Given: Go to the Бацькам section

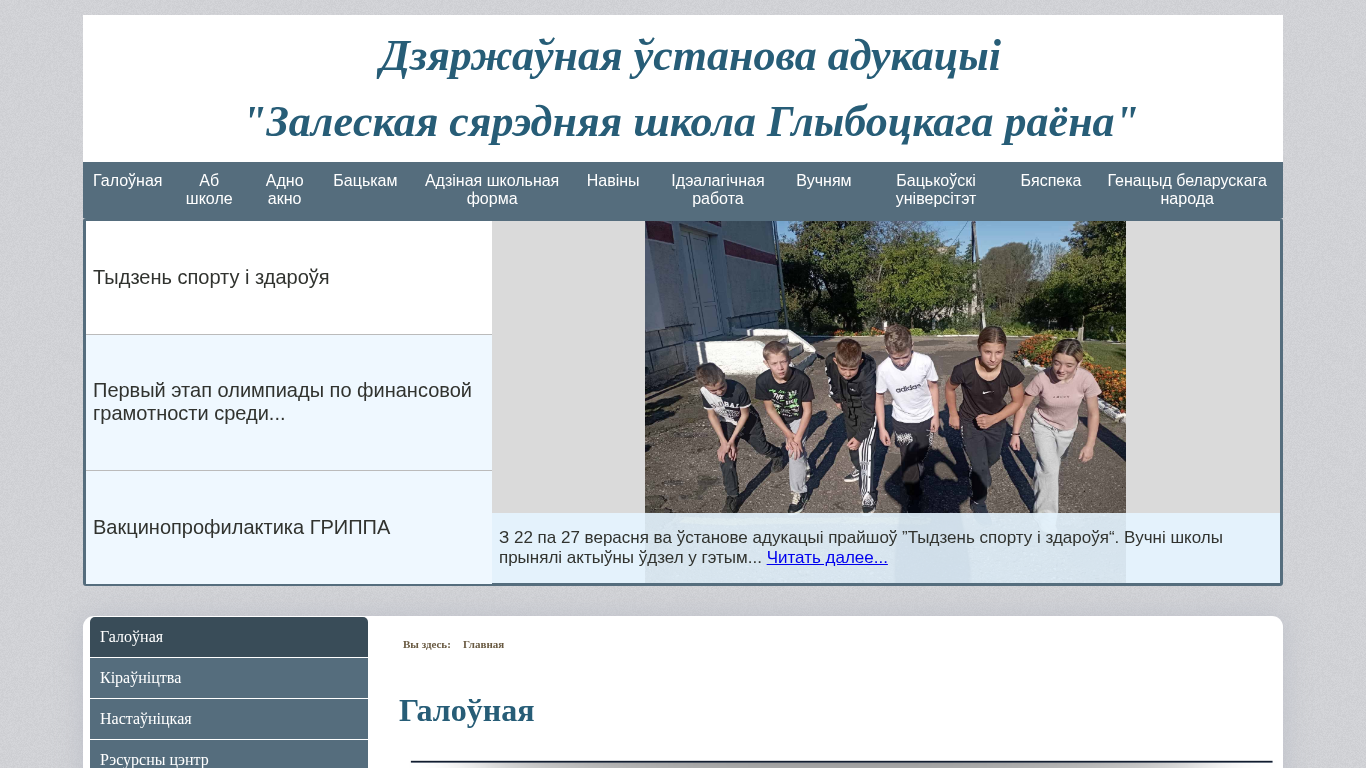Looking at the screenshot, I should [365, 181].
